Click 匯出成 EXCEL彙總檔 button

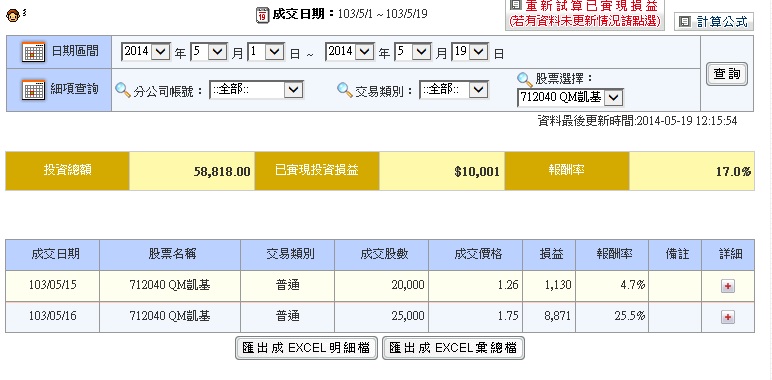click(x=453, y=348)
